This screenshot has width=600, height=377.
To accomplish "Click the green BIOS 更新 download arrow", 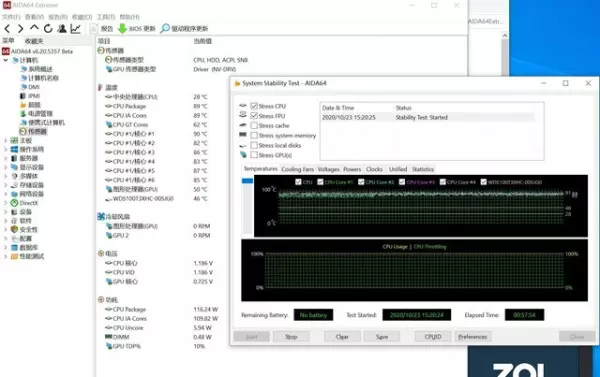I will 122,29.
